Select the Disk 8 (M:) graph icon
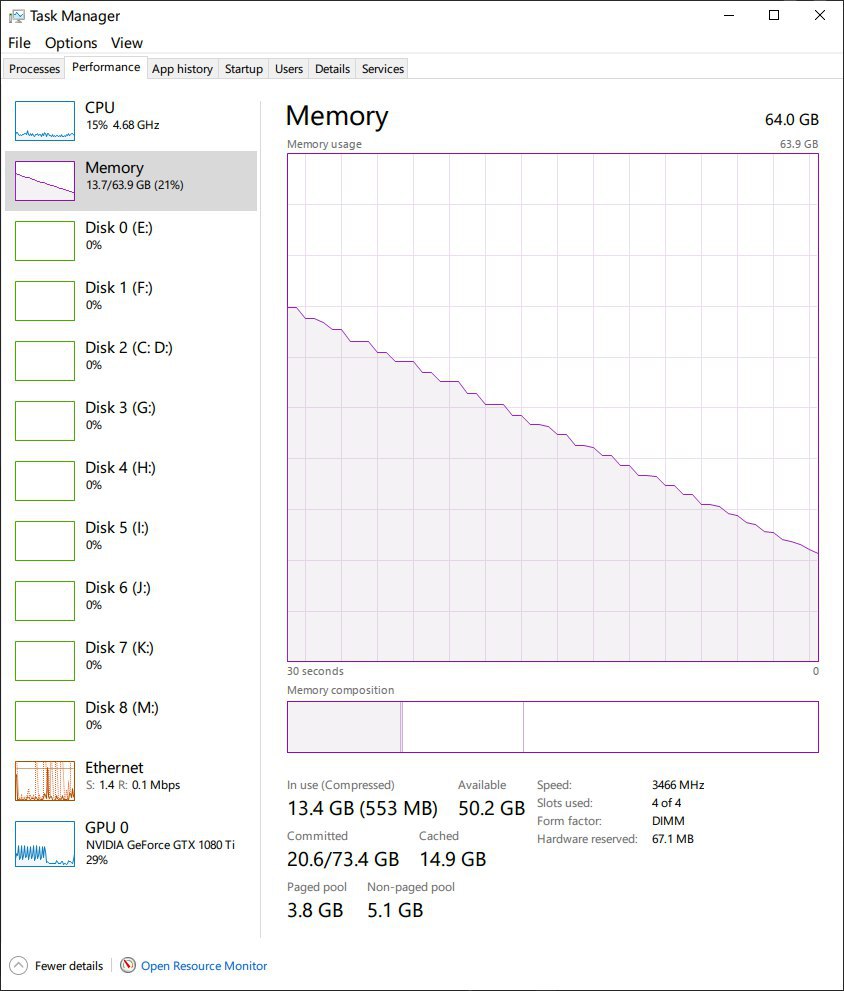 [45, 721]
